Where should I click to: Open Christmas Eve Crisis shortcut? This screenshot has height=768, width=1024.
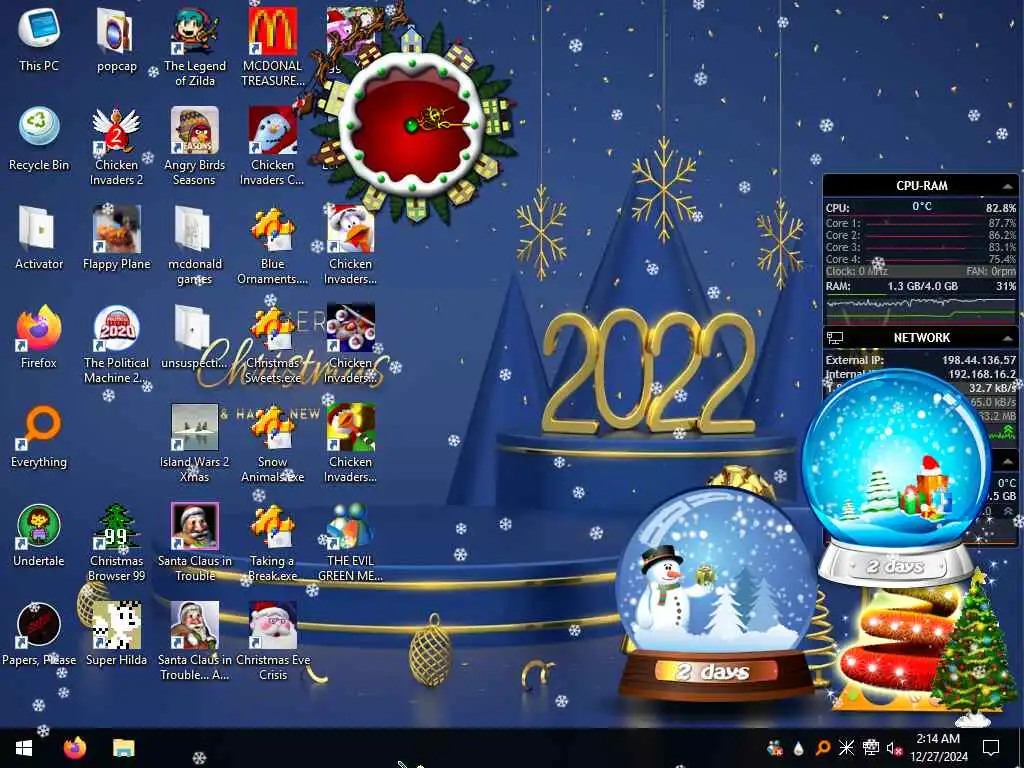click(x=272, y=641)
